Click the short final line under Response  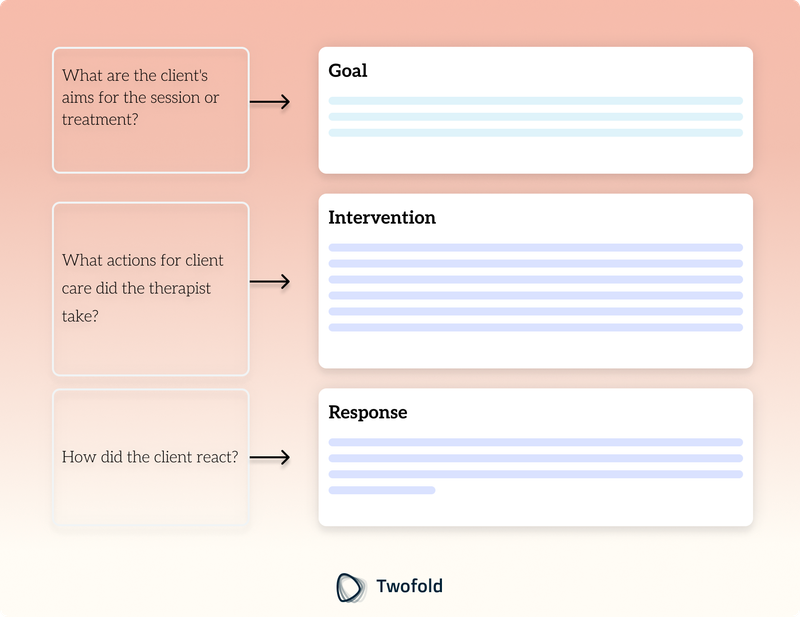point(382,490)
